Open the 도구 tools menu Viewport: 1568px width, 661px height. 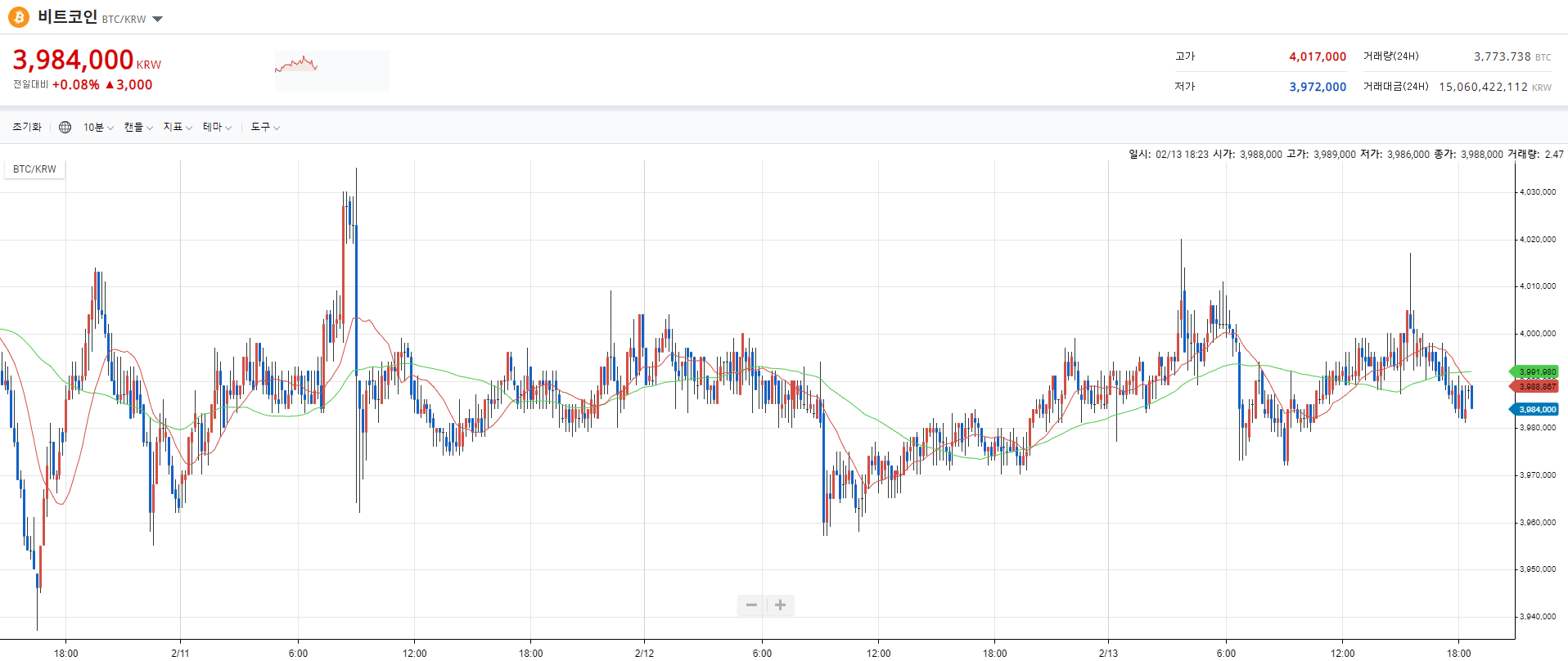click(x=265, y=127)
